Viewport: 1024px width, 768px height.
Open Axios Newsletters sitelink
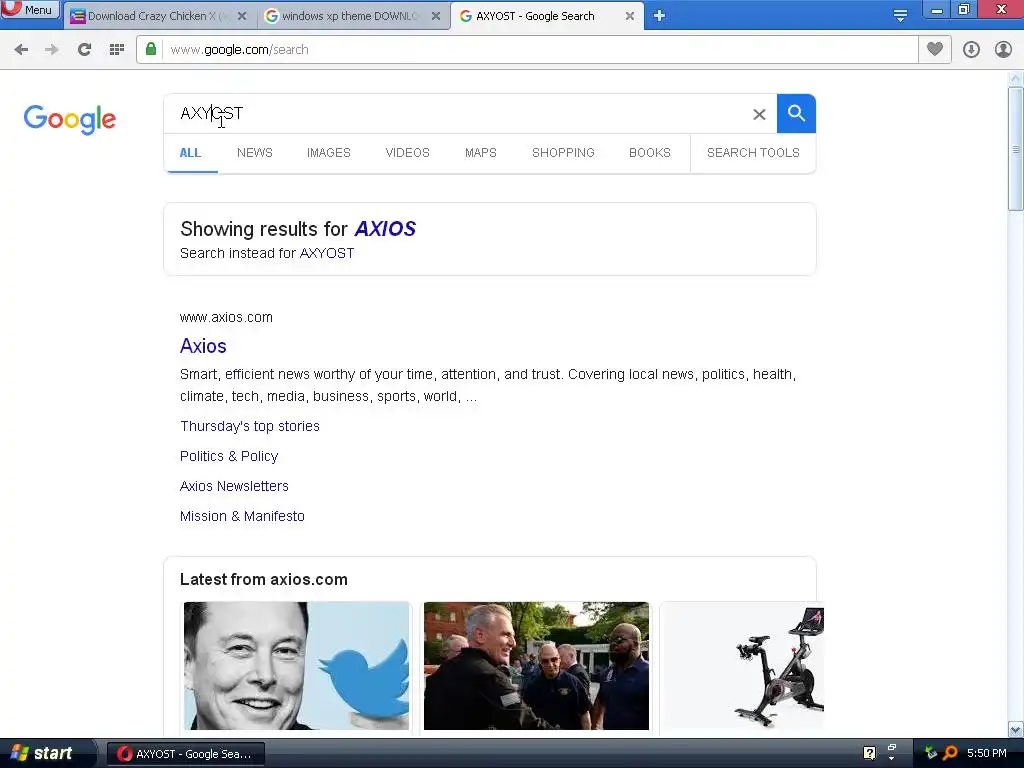click(x=234, y=487)
